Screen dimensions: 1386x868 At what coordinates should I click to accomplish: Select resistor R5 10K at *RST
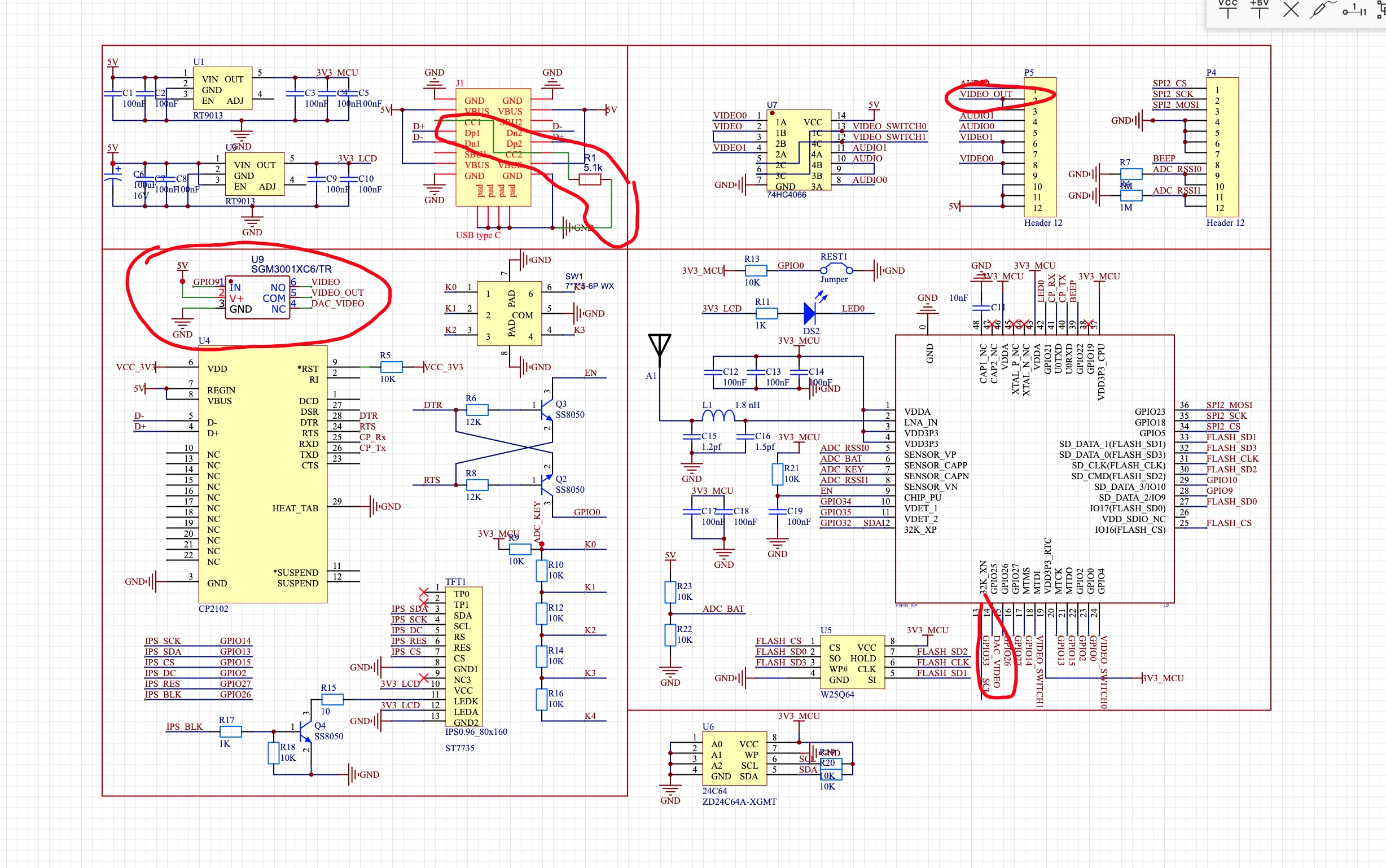tap(392, 367)
